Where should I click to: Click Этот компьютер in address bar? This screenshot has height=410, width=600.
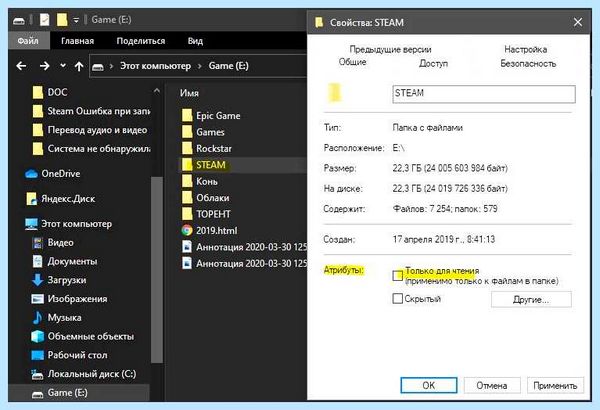[x=155, y=66]
